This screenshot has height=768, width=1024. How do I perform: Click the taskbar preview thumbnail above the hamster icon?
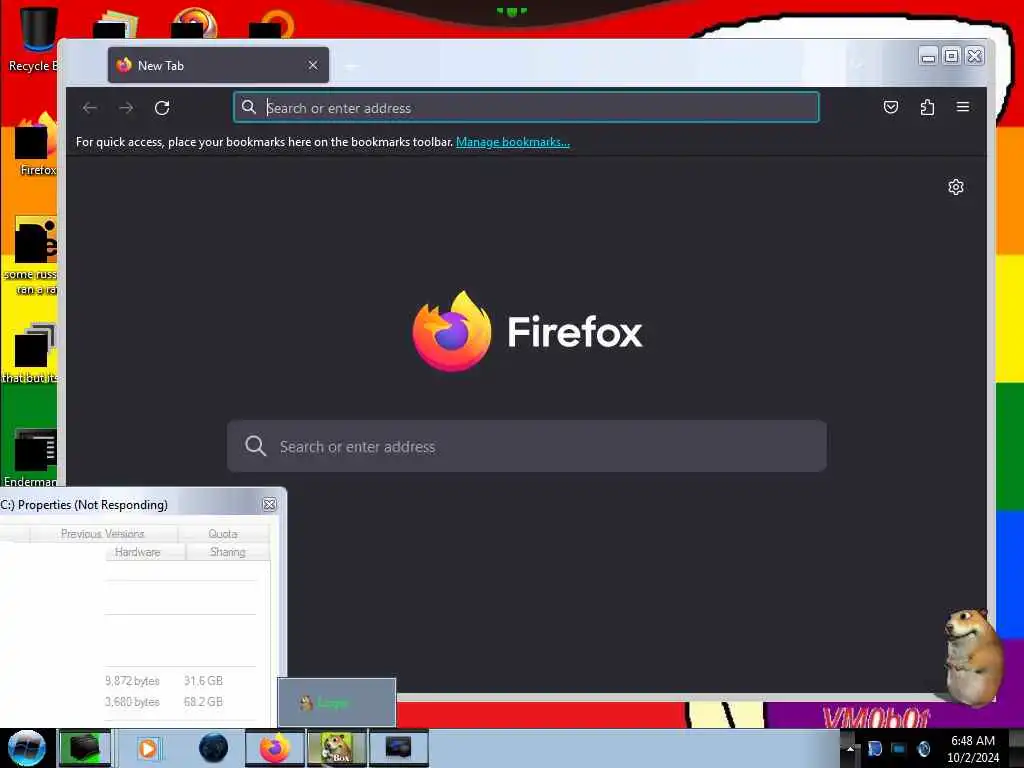[x=337, y=703]
